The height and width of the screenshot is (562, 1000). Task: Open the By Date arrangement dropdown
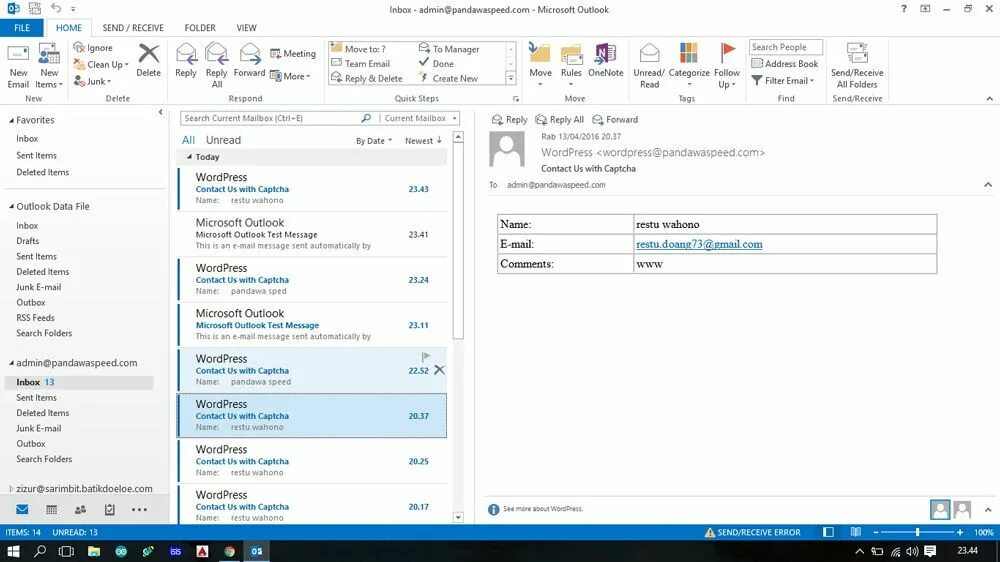pyautogui.click(x=374, y=141)
